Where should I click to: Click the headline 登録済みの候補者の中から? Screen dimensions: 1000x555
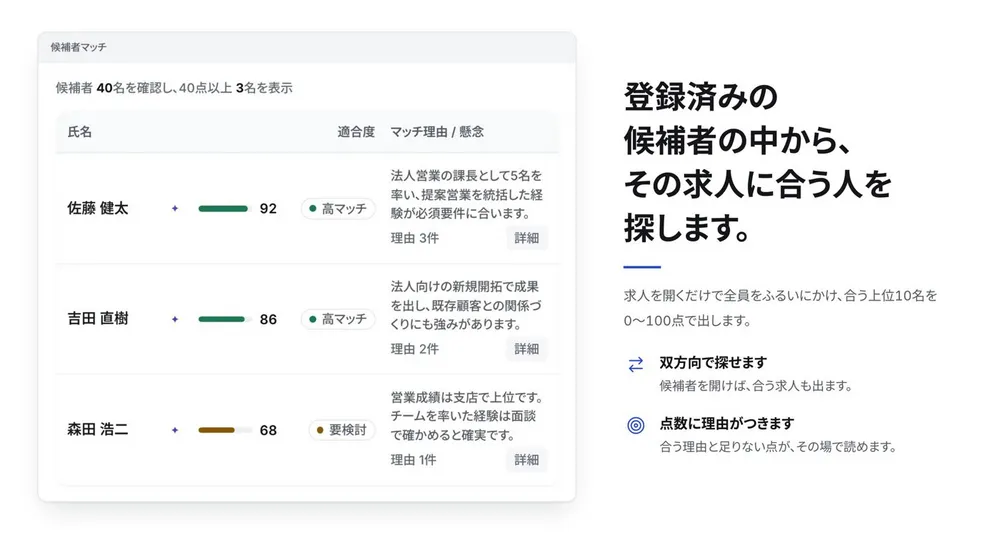(x=758, y=162)
